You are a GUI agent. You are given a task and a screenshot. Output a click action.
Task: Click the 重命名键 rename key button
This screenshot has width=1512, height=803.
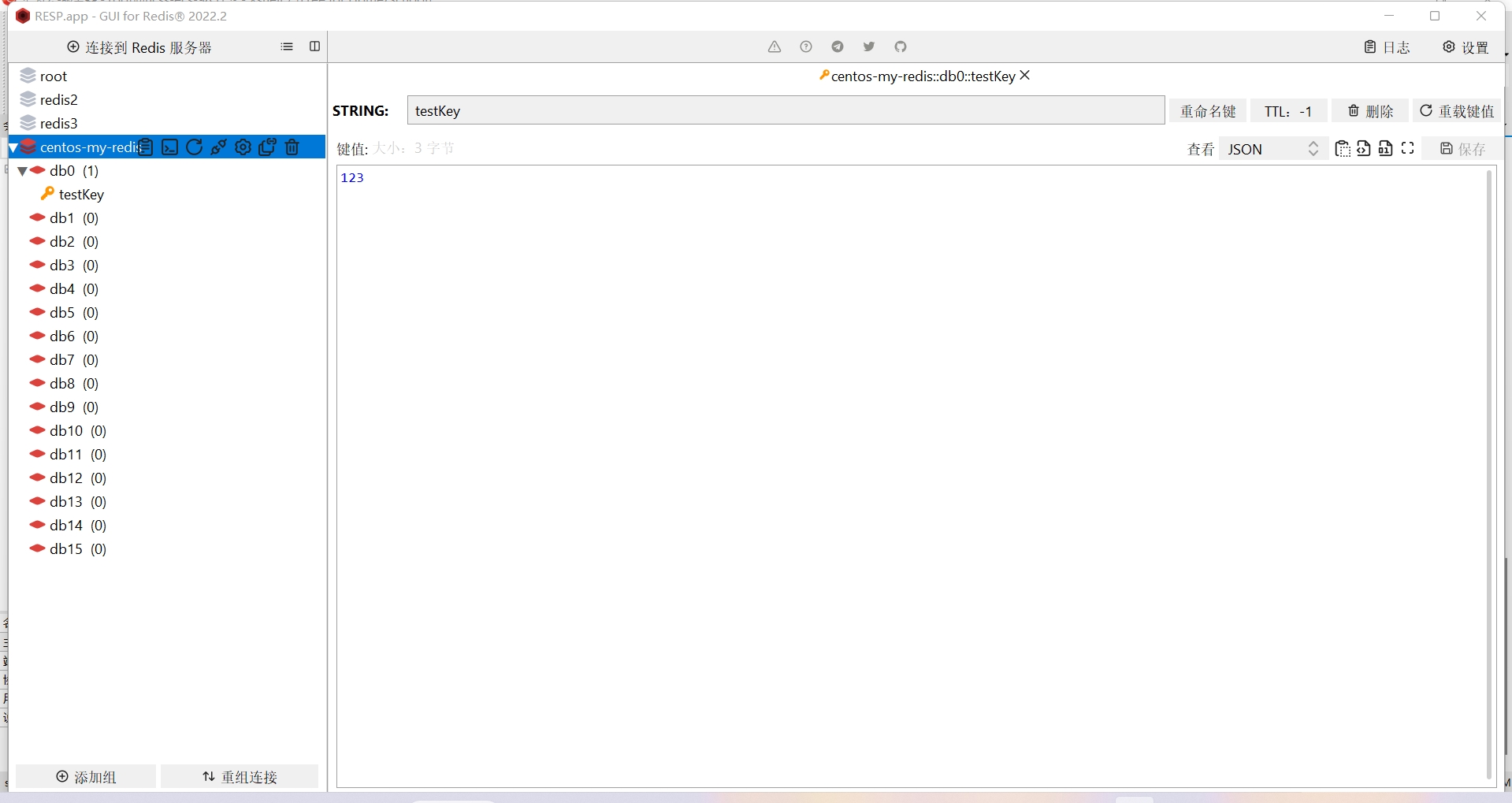click(x=1208, y=111)
